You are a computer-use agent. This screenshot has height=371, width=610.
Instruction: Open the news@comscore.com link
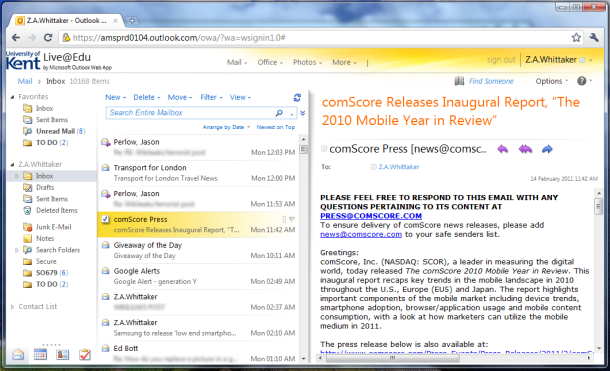(361, 234)
